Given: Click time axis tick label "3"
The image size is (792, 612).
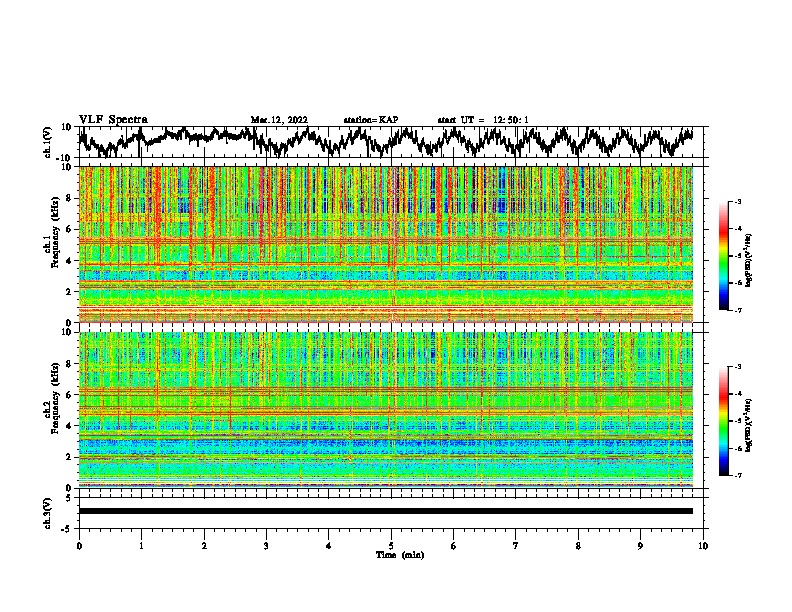Looking at the screenshot, I should click(266, 546).
